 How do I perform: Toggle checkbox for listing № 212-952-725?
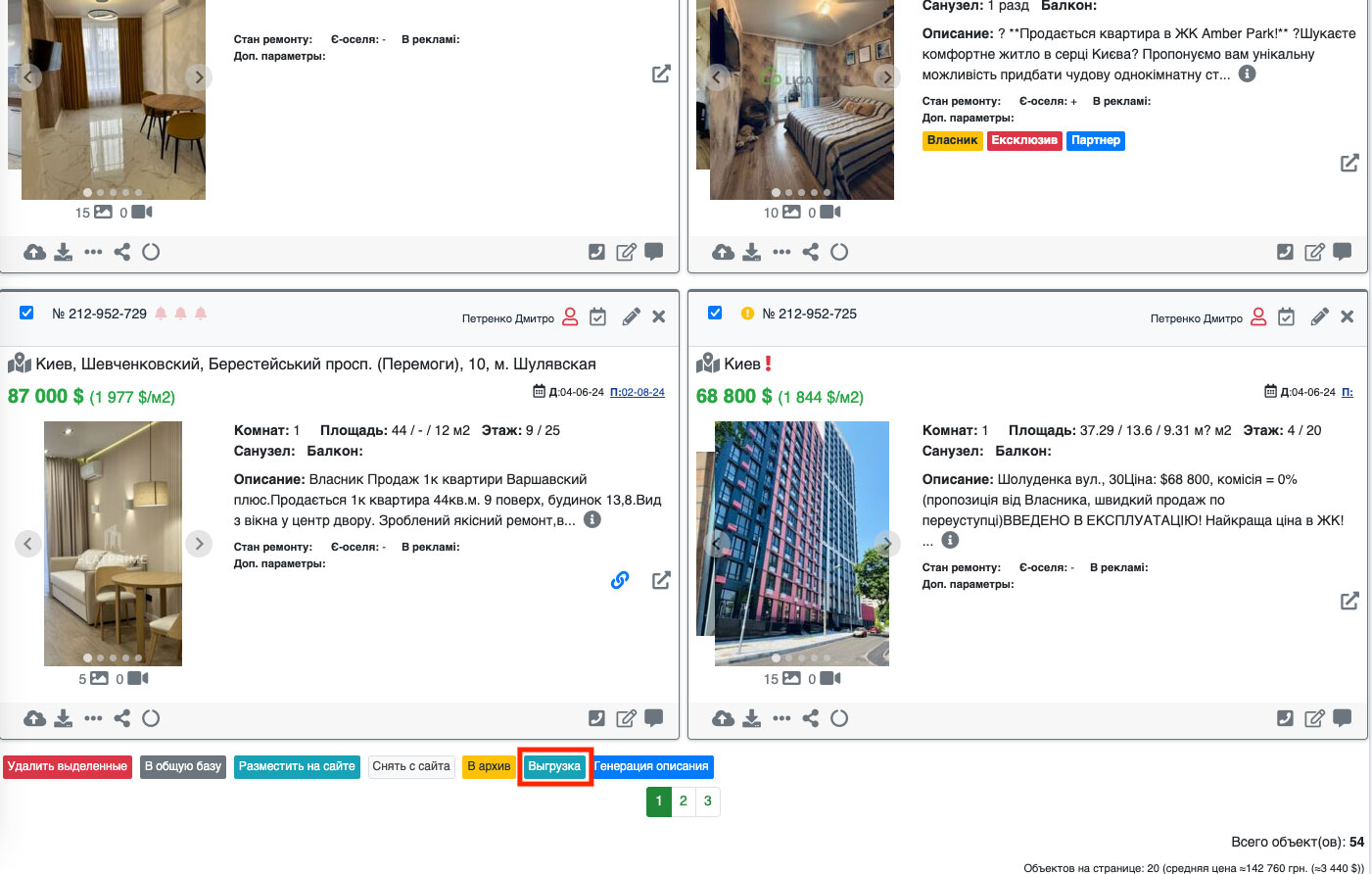[715, 313]
